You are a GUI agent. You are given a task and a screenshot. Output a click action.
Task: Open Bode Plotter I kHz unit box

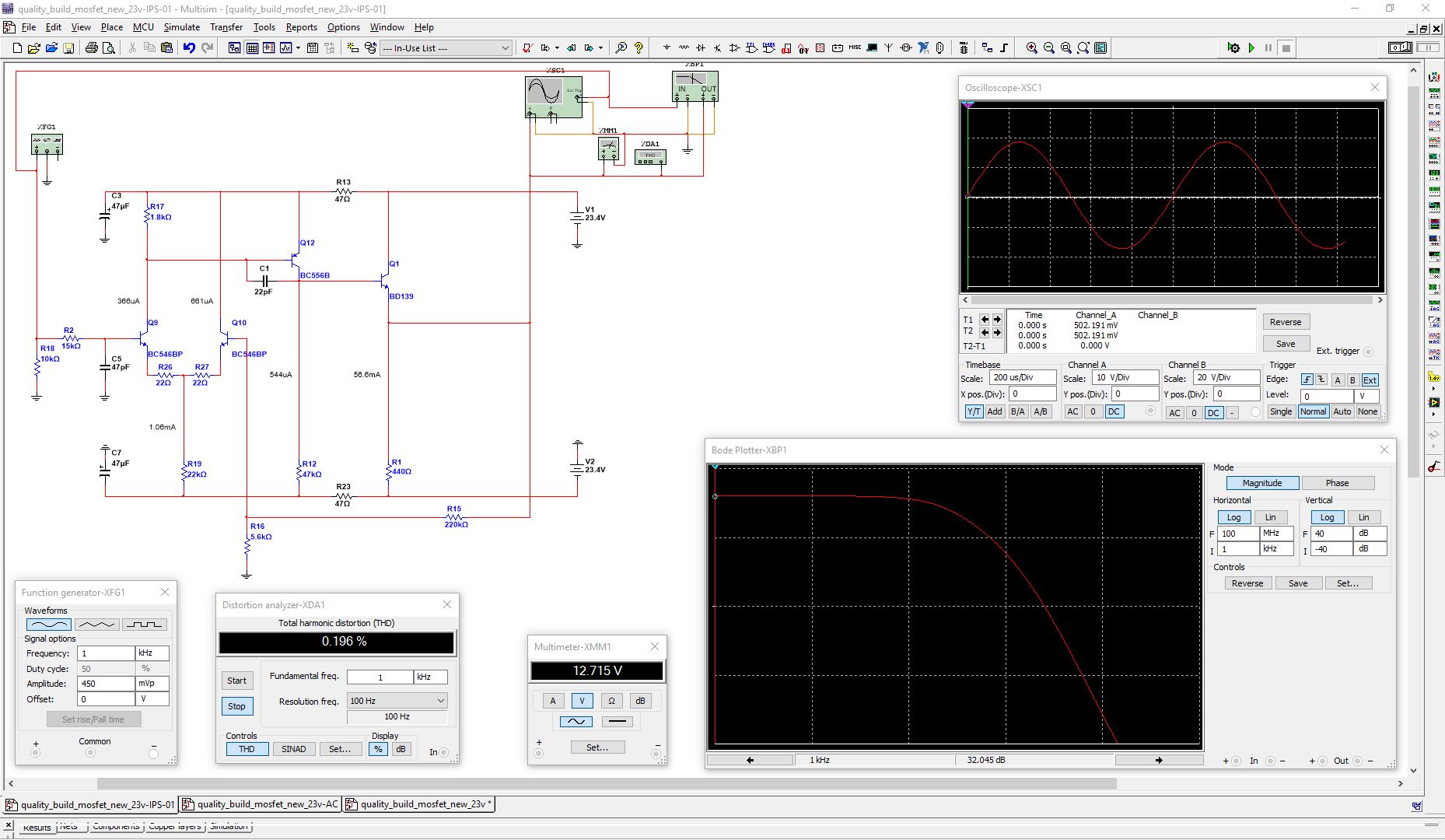[x=1277, y=549]
